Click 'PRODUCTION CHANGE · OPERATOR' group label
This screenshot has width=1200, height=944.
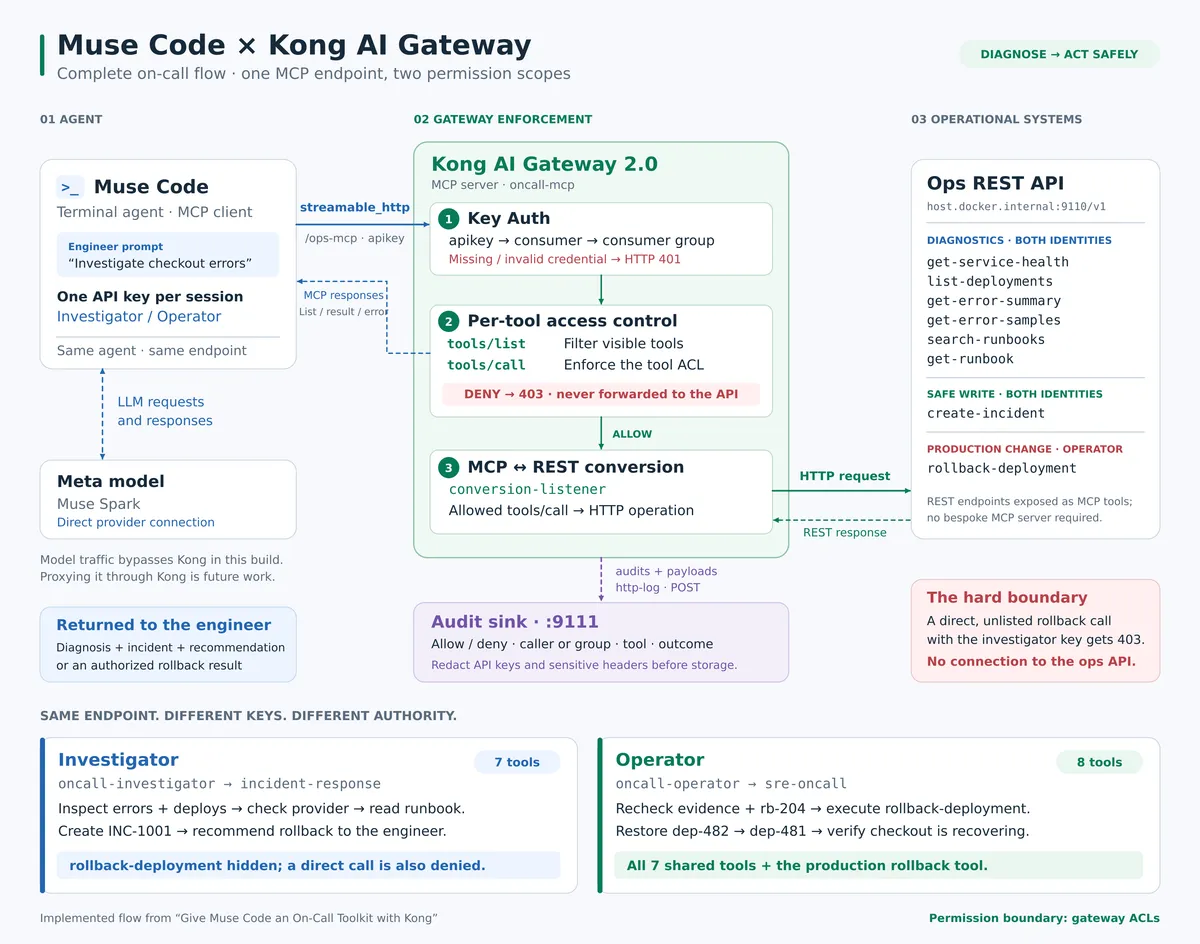coord(1025,449)
